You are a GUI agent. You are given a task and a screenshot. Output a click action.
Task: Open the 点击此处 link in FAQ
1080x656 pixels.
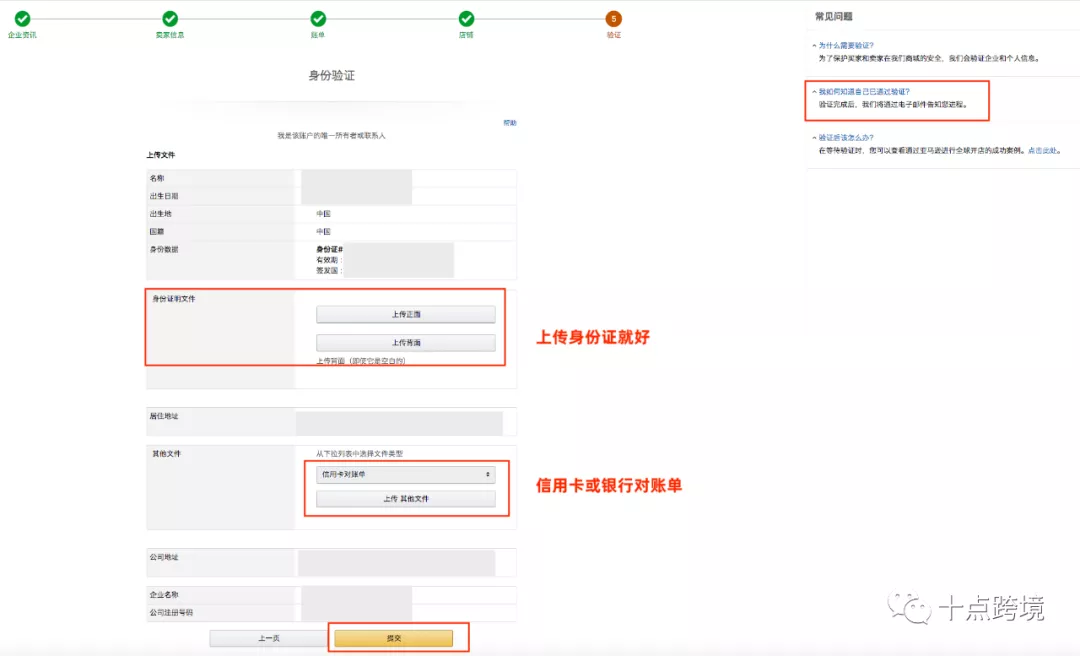(x=1042, y=150)
